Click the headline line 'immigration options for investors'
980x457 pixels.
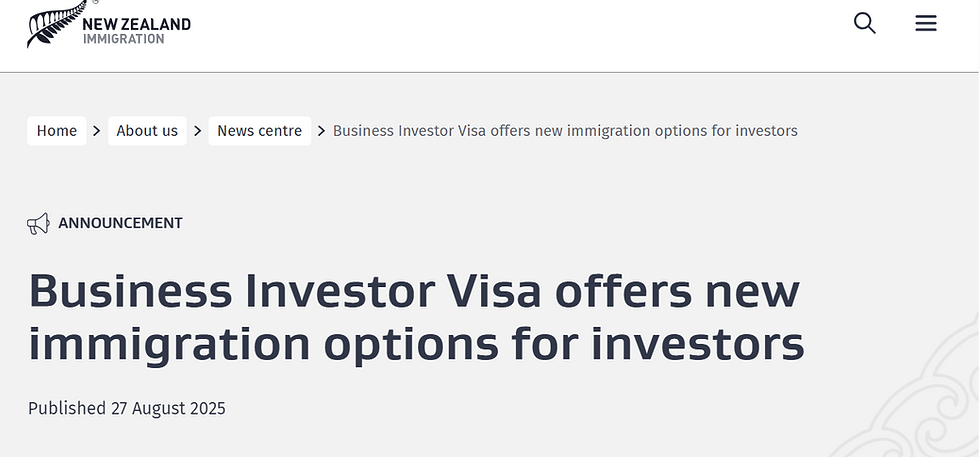pos(416,344)
